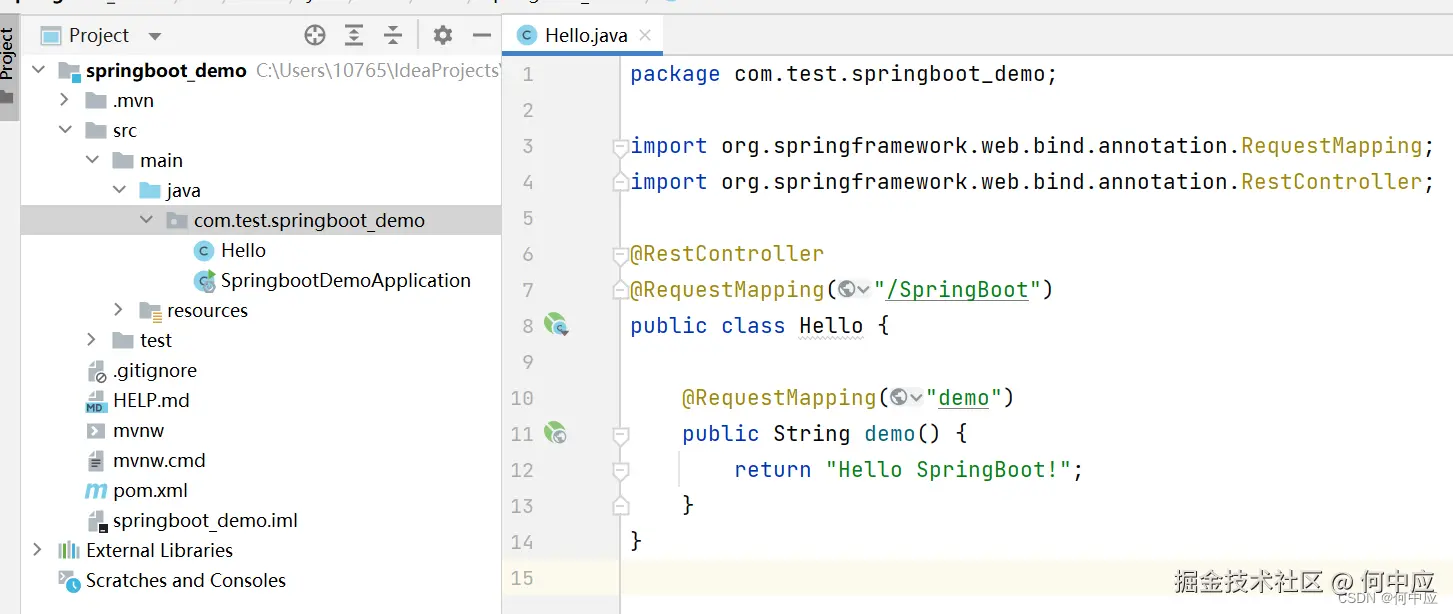This screenshot has height=614, width=1453.
Task: Click the globe URL icon before "demo"
Action: coord(901,398)
